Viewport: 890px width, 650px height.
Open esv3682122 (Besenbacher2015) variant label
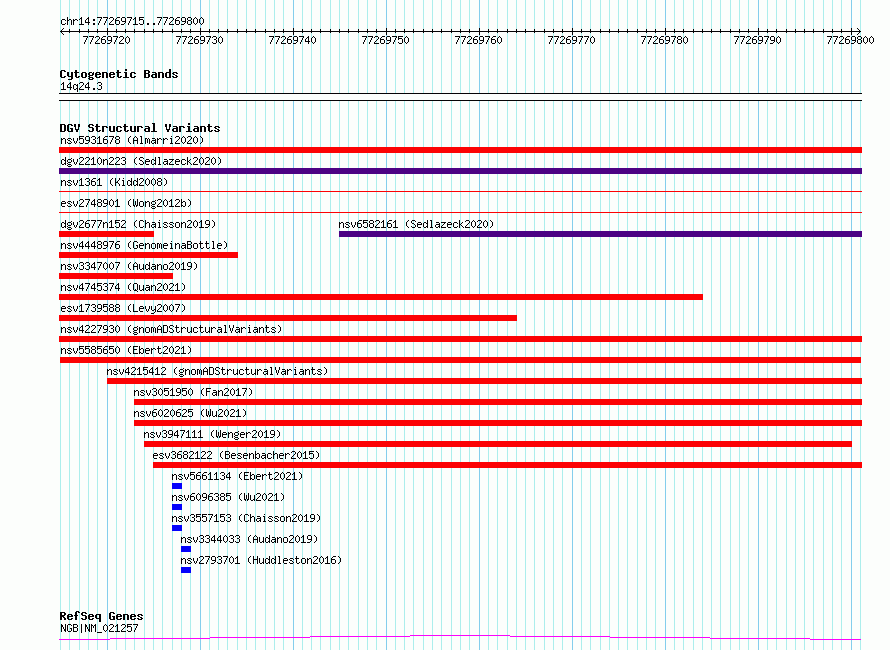click(236, 455)
